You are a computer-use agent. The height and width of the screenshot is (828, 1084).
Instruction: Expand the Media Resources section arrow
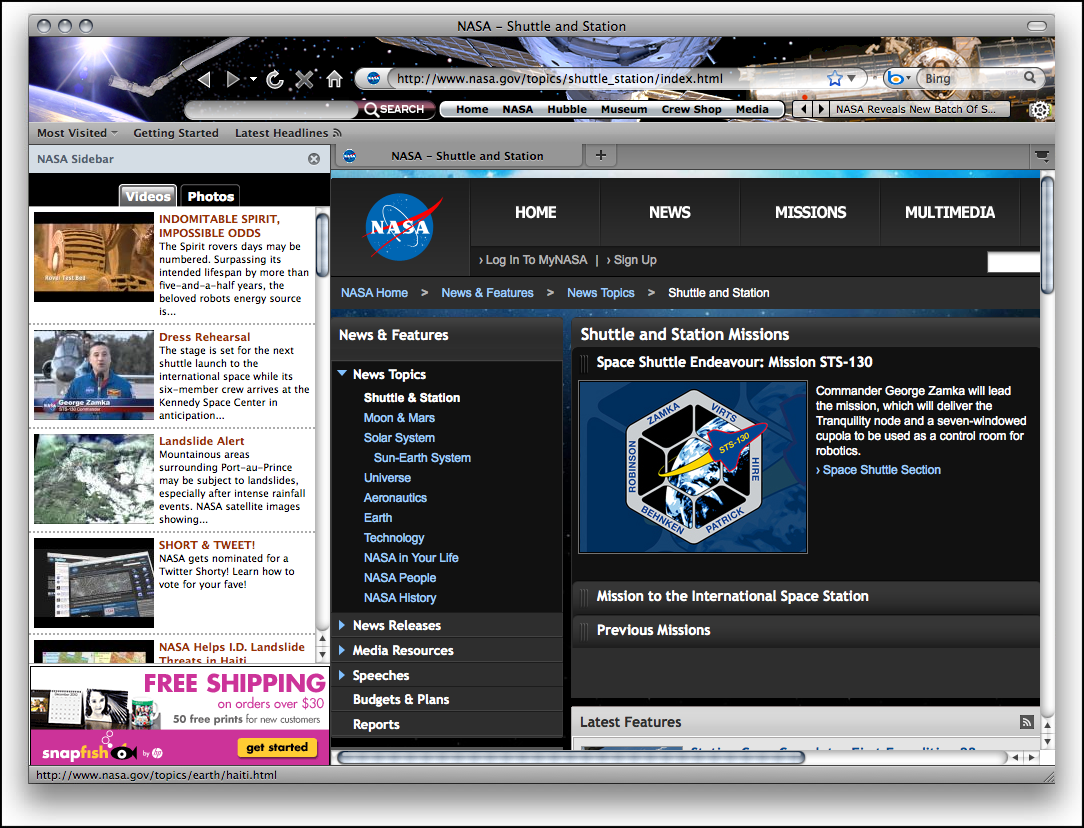pos(342,650)
